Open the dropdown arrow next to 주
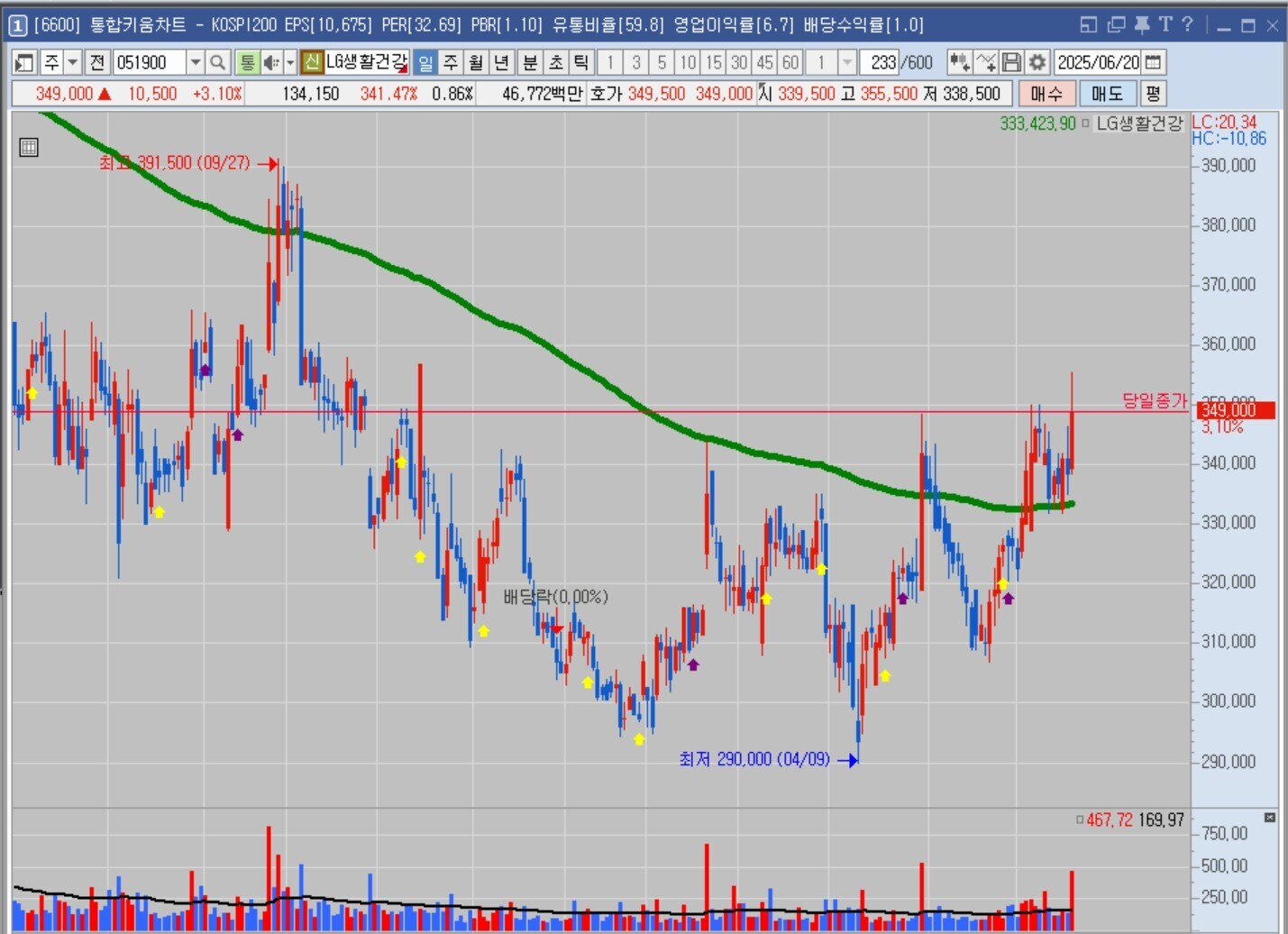Image resolution: width=1288 pixels, height=934 pixels. [73, 62]
